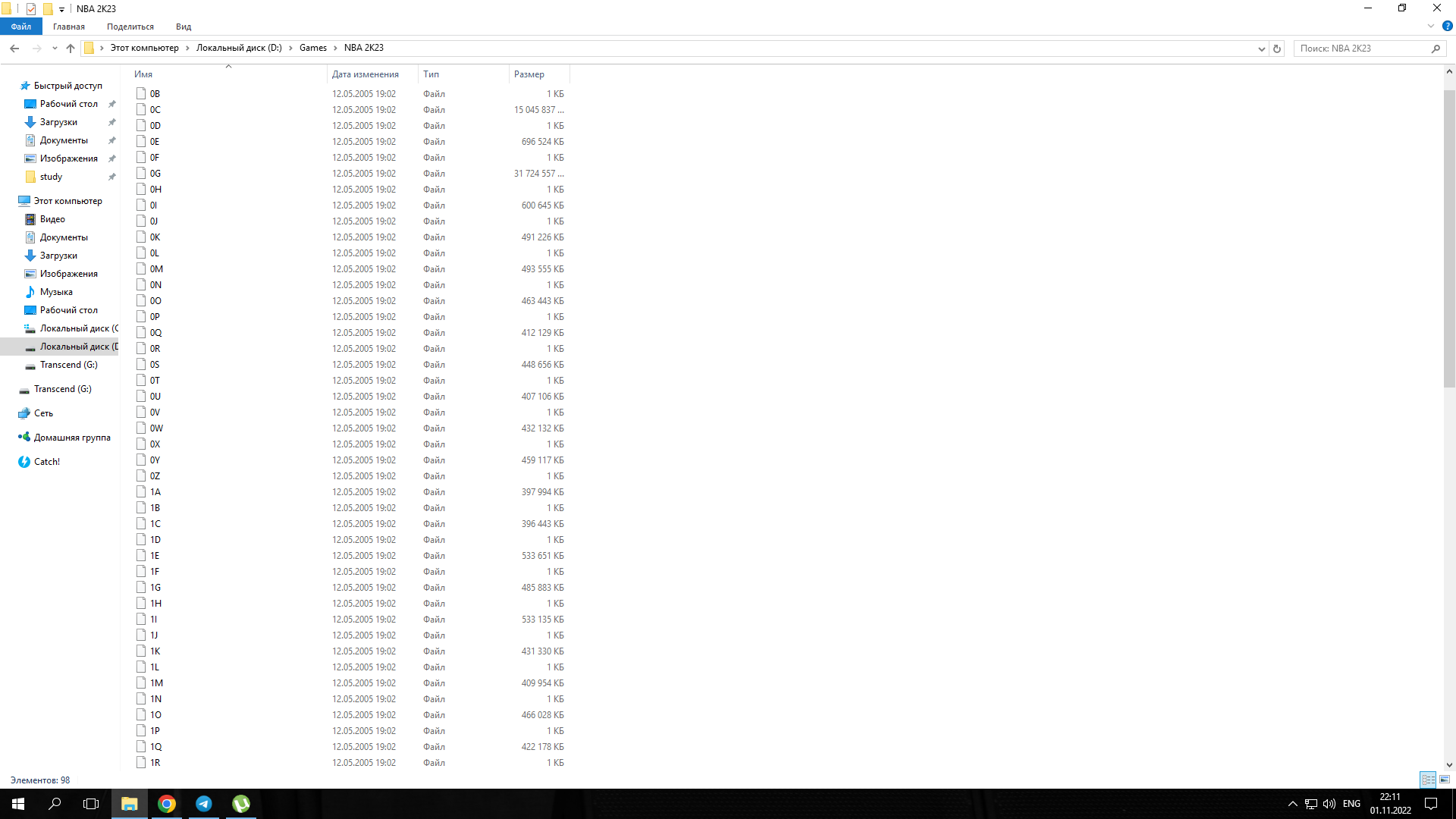Sort by Тип column header
Viewport: 1456px width, 819px height.
click(x=463, y=74)
